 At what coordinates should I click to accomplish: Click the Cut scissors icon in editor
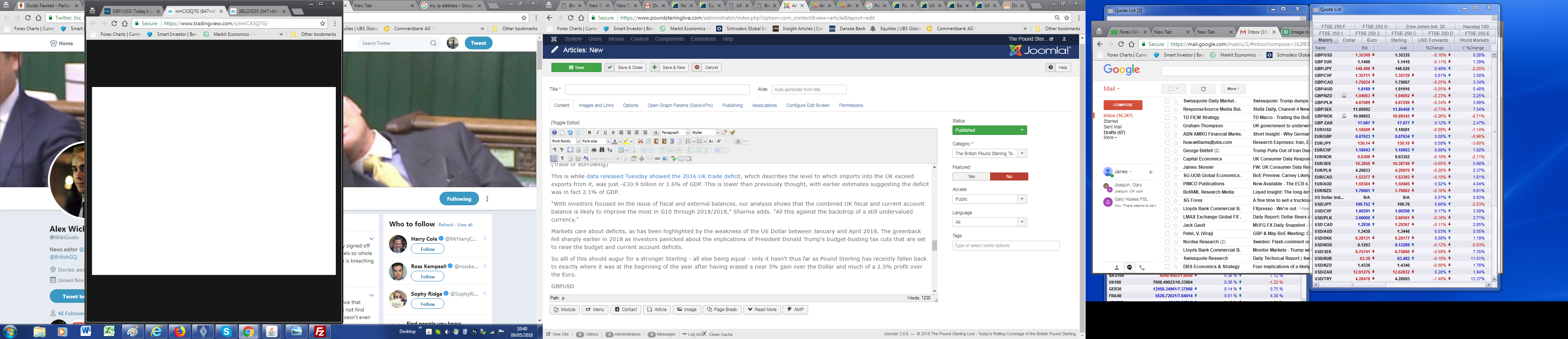click(x=640, y=141)
